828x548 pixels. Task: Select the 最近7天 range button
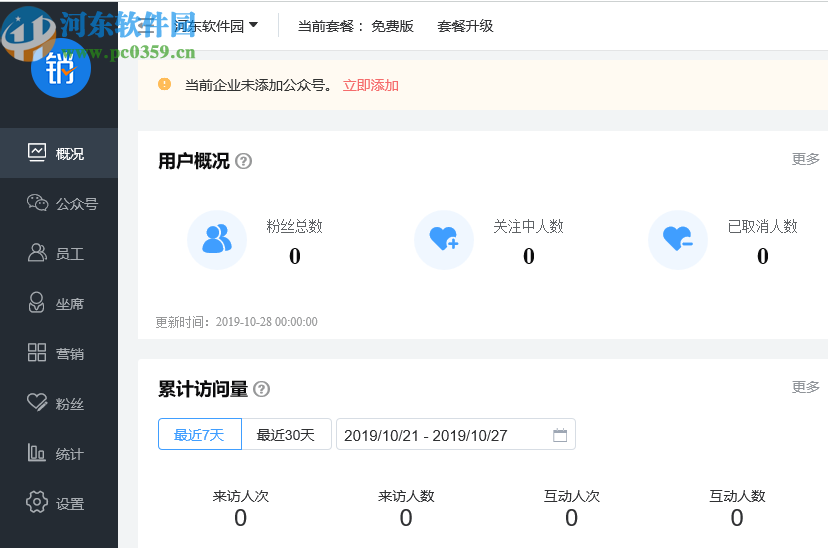point(200,434)
